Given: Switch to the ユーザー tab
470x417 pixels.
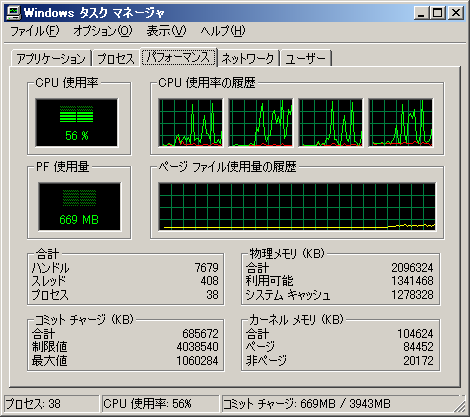Looking at the screenshot, I should (x=305, y=59).
